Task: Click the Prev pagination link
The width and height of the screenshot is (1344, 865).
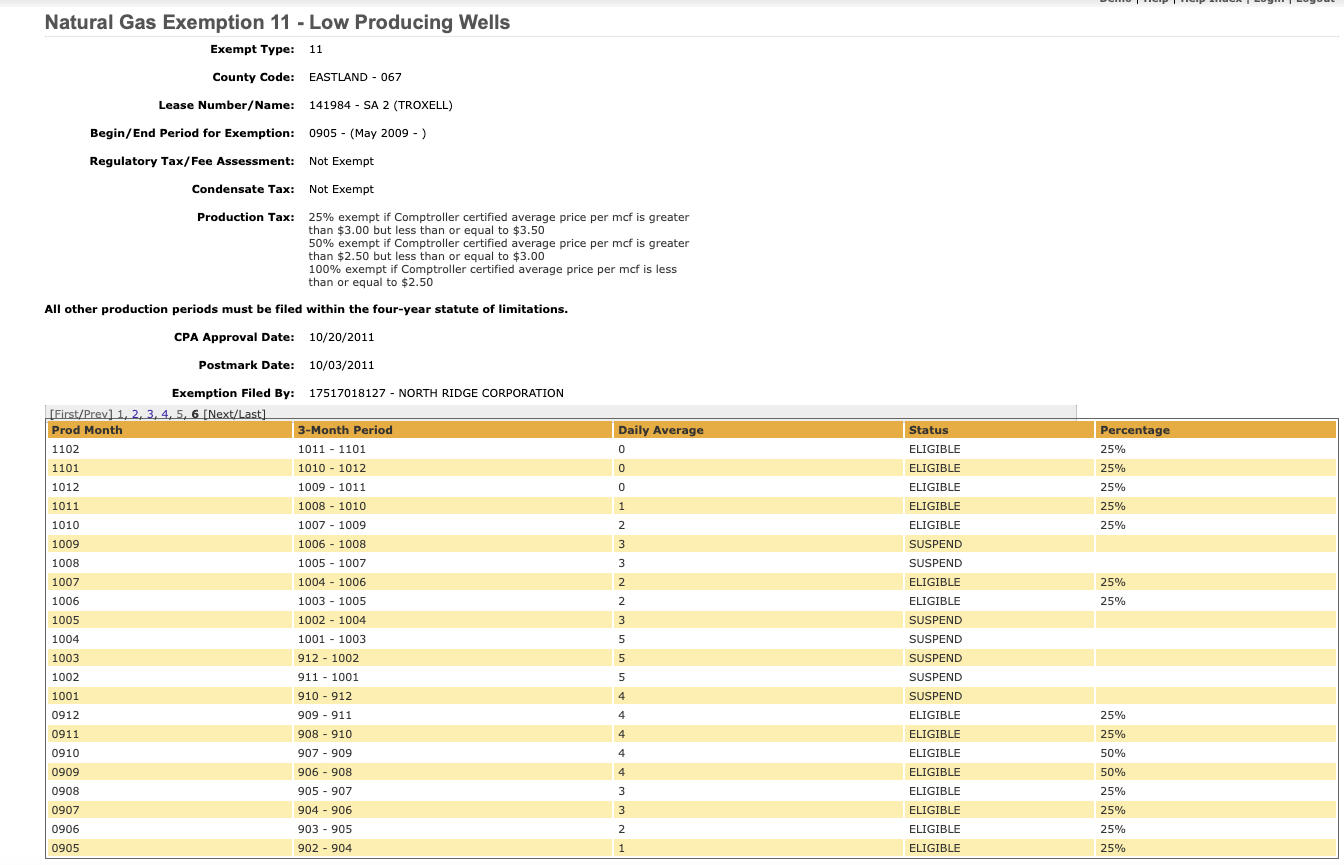Action: pyautogui.click(x=97, y=414)
